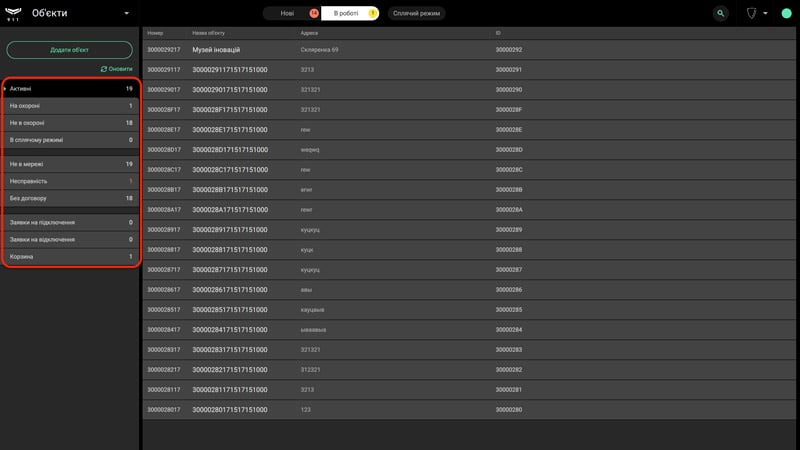Select the Активні filter
The width and height of the screenshot is (800, 450).
coord(71,89)
